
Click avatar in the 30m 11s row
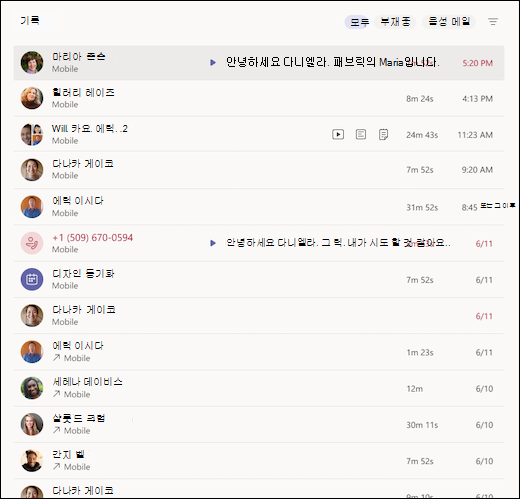click(32, 424)
